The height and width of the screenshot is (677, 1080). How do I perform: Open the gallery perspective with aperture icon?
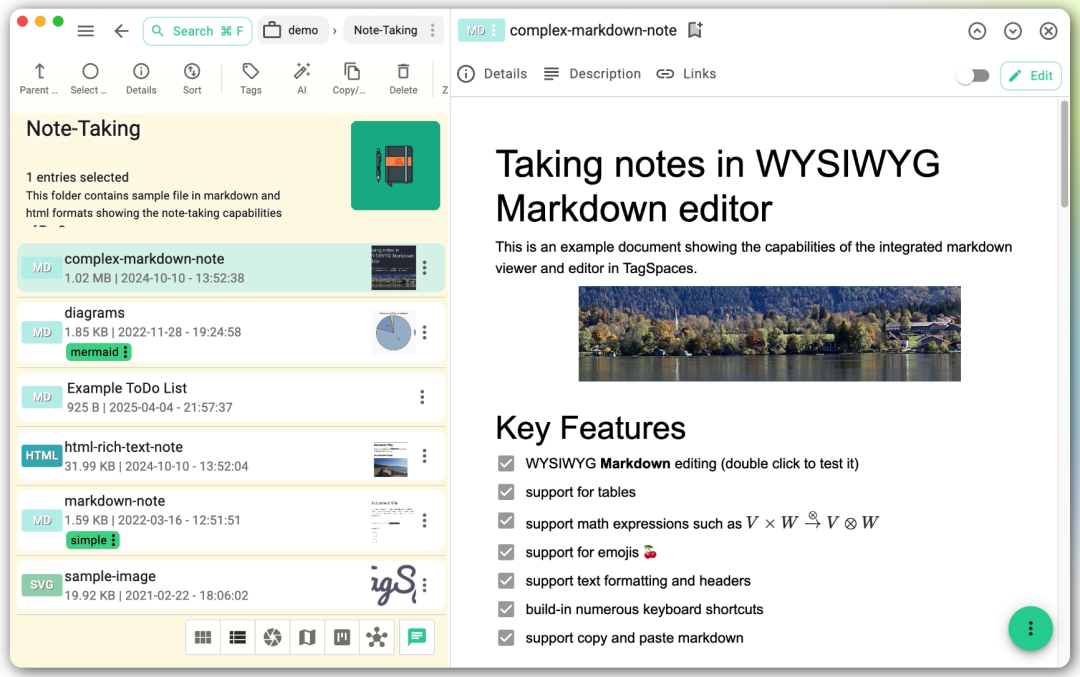pos(273,637)
